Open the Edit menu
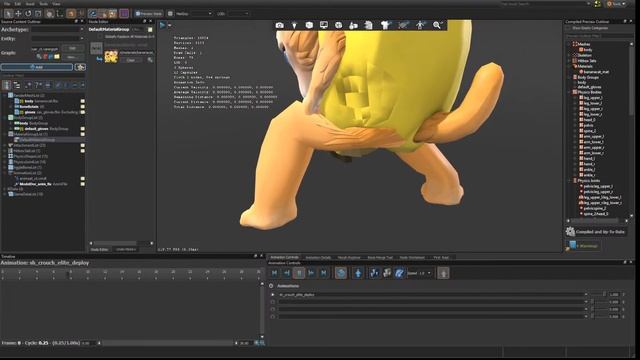This screenshot has height=360, width=640. pos(18,4)
